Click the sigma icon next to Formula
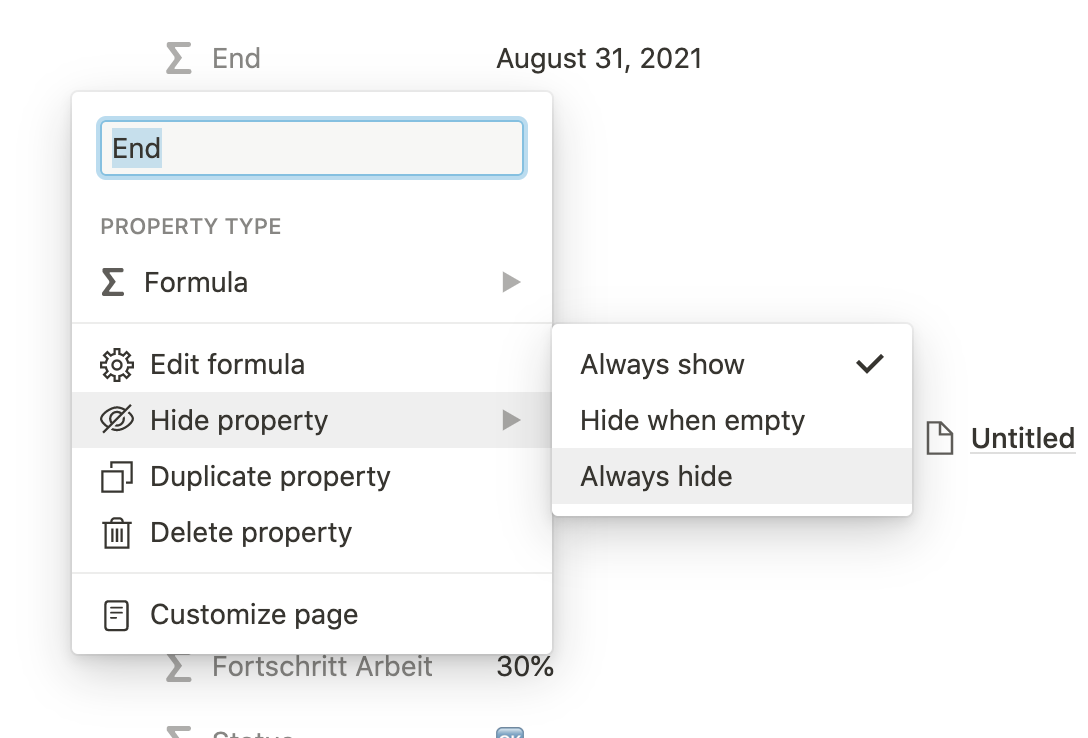The width and height of the screenshot is (1088, 738). tap(113, 282)
